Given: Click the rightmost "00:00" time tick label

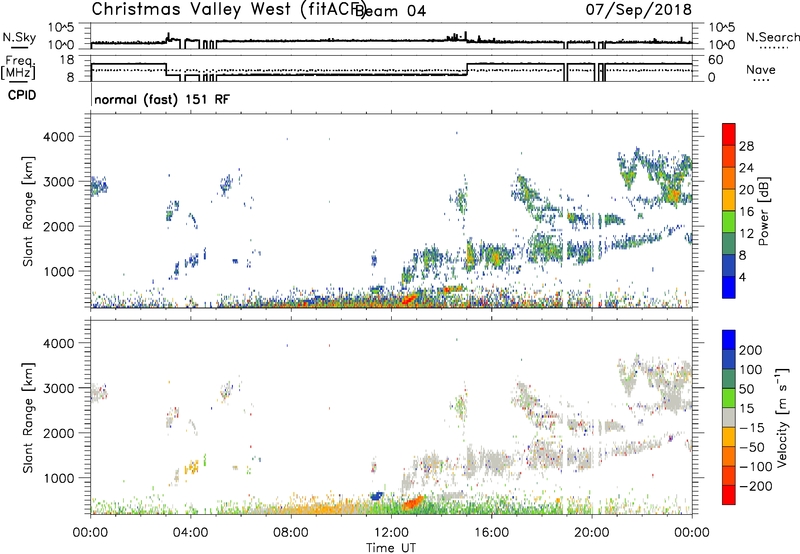Looking at the screenshot, I should [692, 533].
